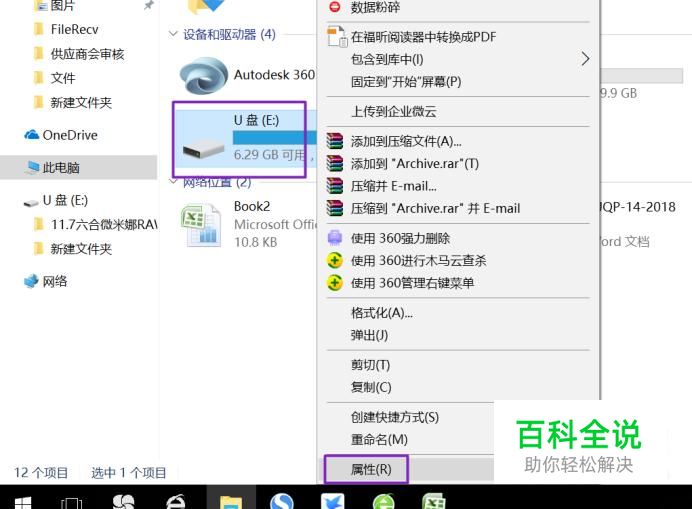
Task: Open the Excel taskbar icon
Action: click(434, 501)
